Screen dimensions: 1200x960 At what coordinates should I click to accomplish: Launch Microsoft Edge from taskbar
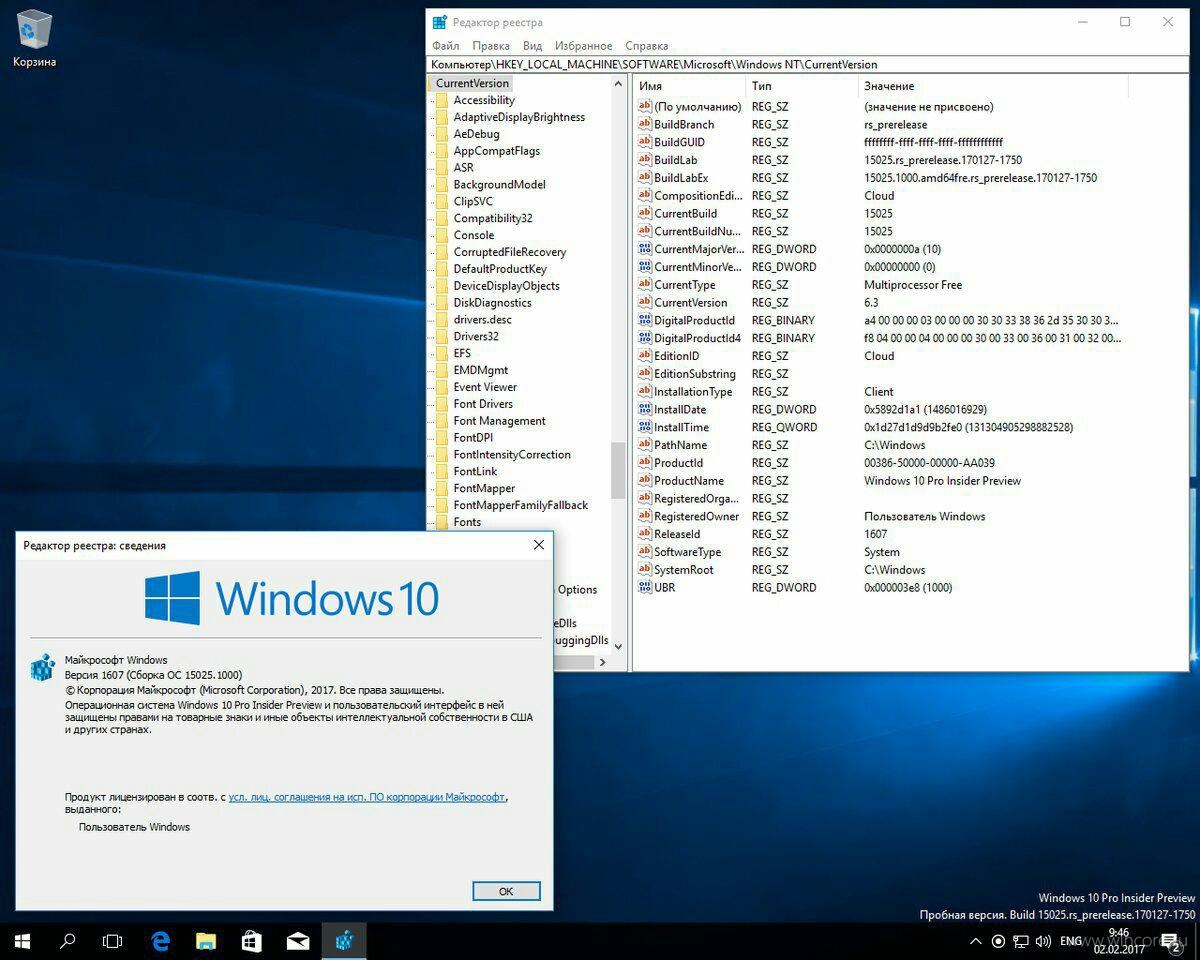tap(160, 941)
